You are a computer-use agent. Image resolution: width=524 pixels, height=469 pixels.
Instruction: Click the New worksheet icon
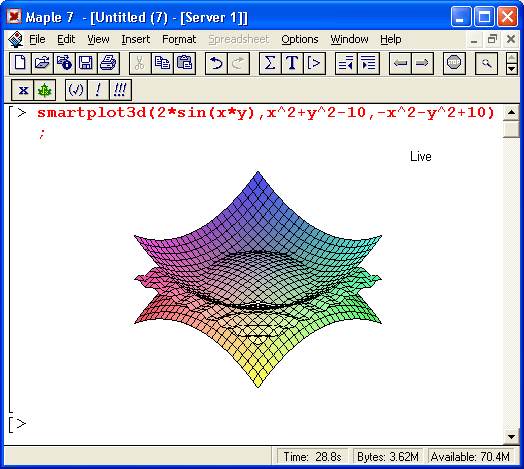pyautogui.click(x=20, y=63)
